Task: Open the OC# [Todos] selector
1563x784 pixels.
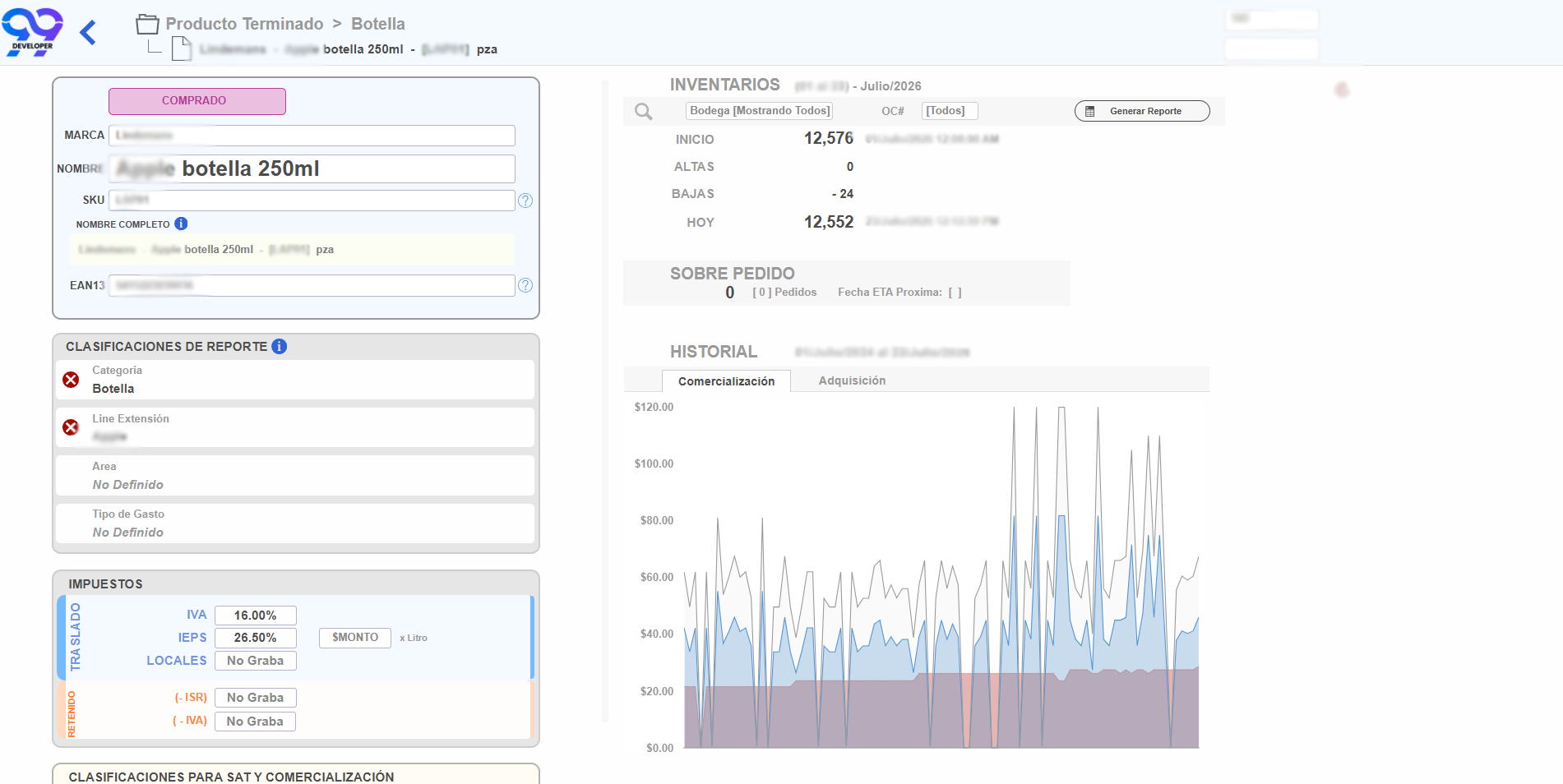Action: pyautogui.click(x=949, y=111)
